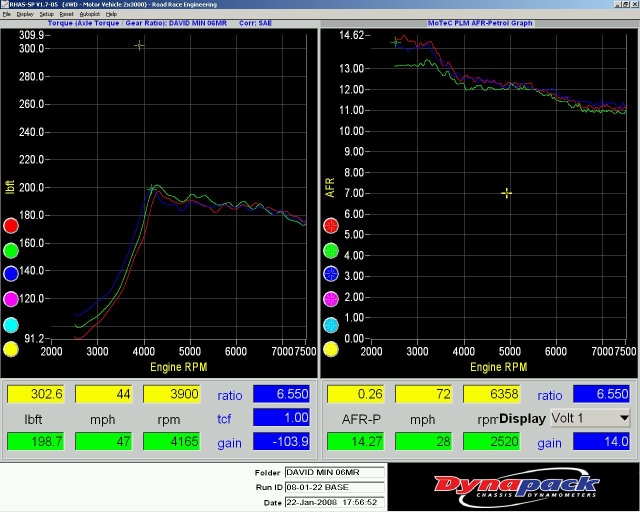Select the magenta run circle on torque graph
Image resolution: width=640 pixels, height=512 pixels.
11,300
